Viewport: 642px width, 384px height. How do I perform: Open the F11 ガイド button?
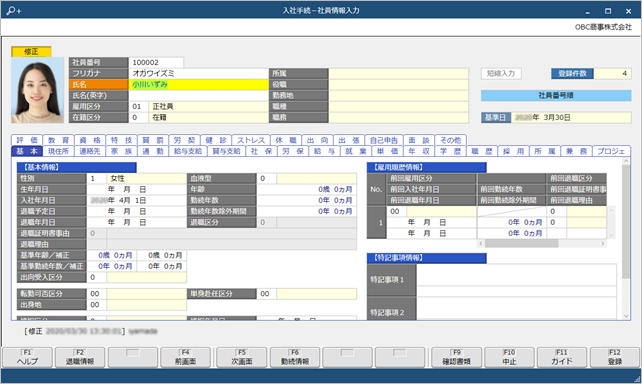tap(562, 357)
